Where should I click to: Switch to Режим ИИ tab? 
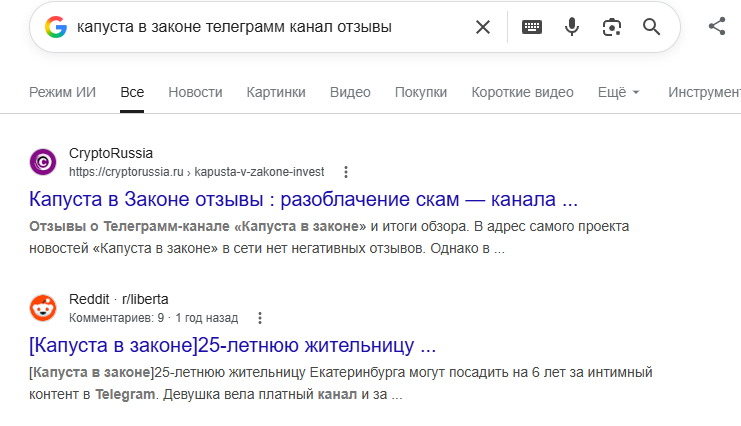(62, 92)
